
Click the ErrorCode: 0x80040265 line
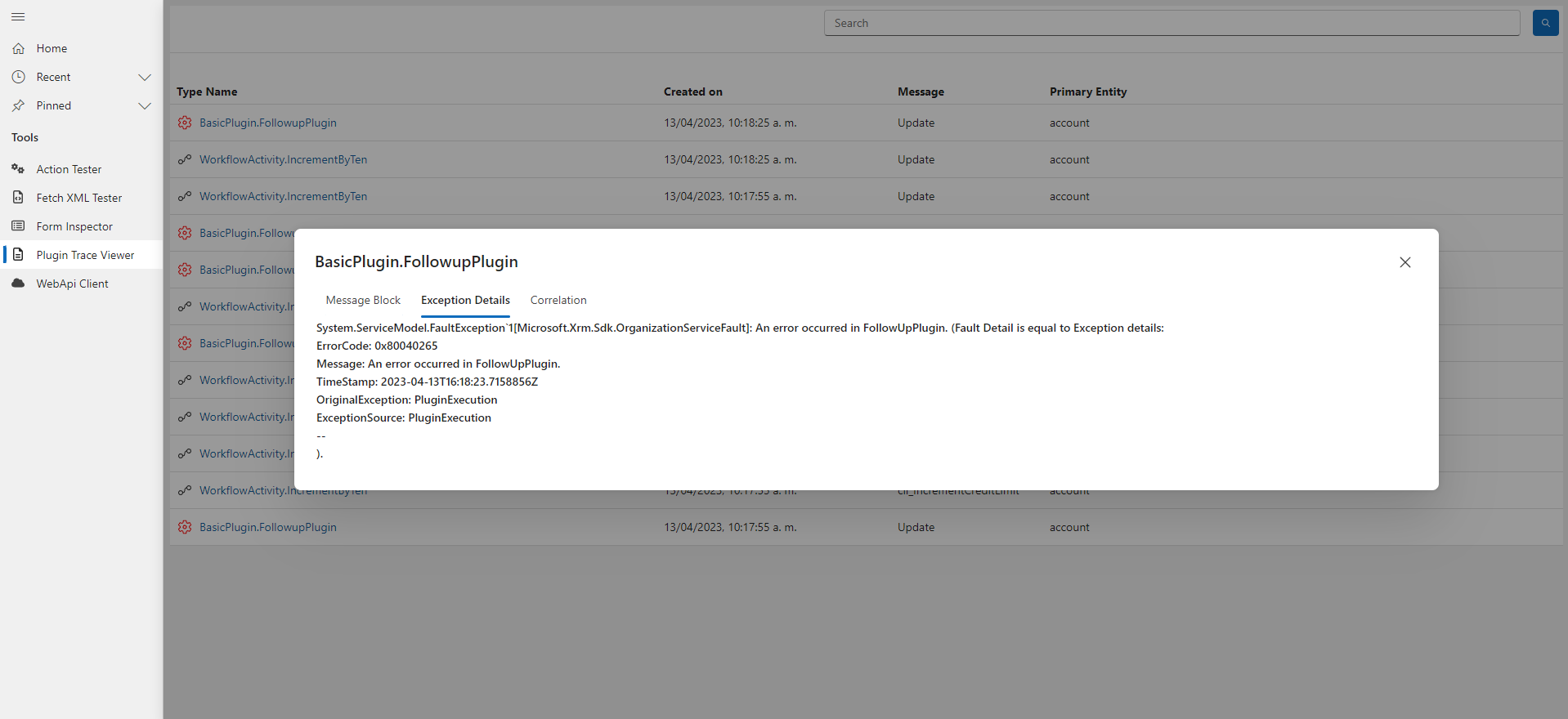[377, 346]
